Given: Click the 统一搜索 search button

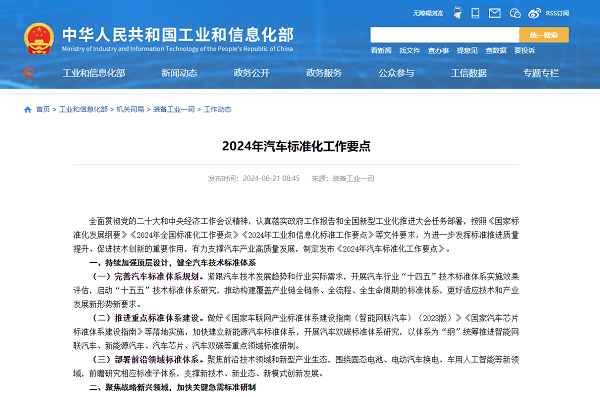Looking at the screenshot, I should [544, 35].
